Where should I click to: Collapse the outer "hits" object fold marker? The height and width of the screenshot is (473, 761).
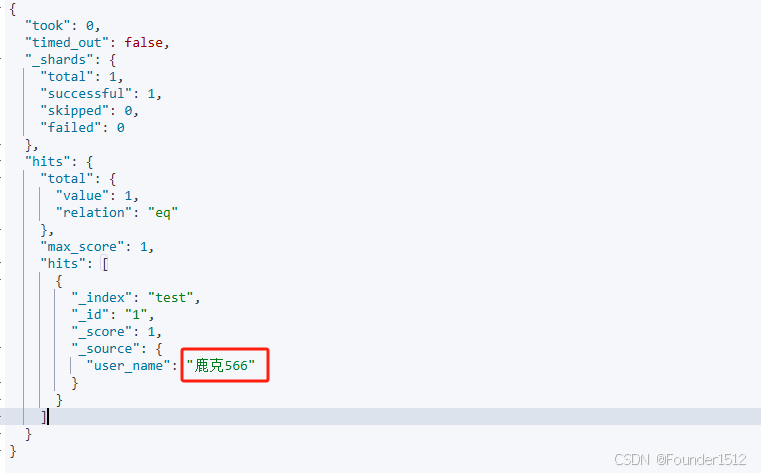tap(1, 161)
